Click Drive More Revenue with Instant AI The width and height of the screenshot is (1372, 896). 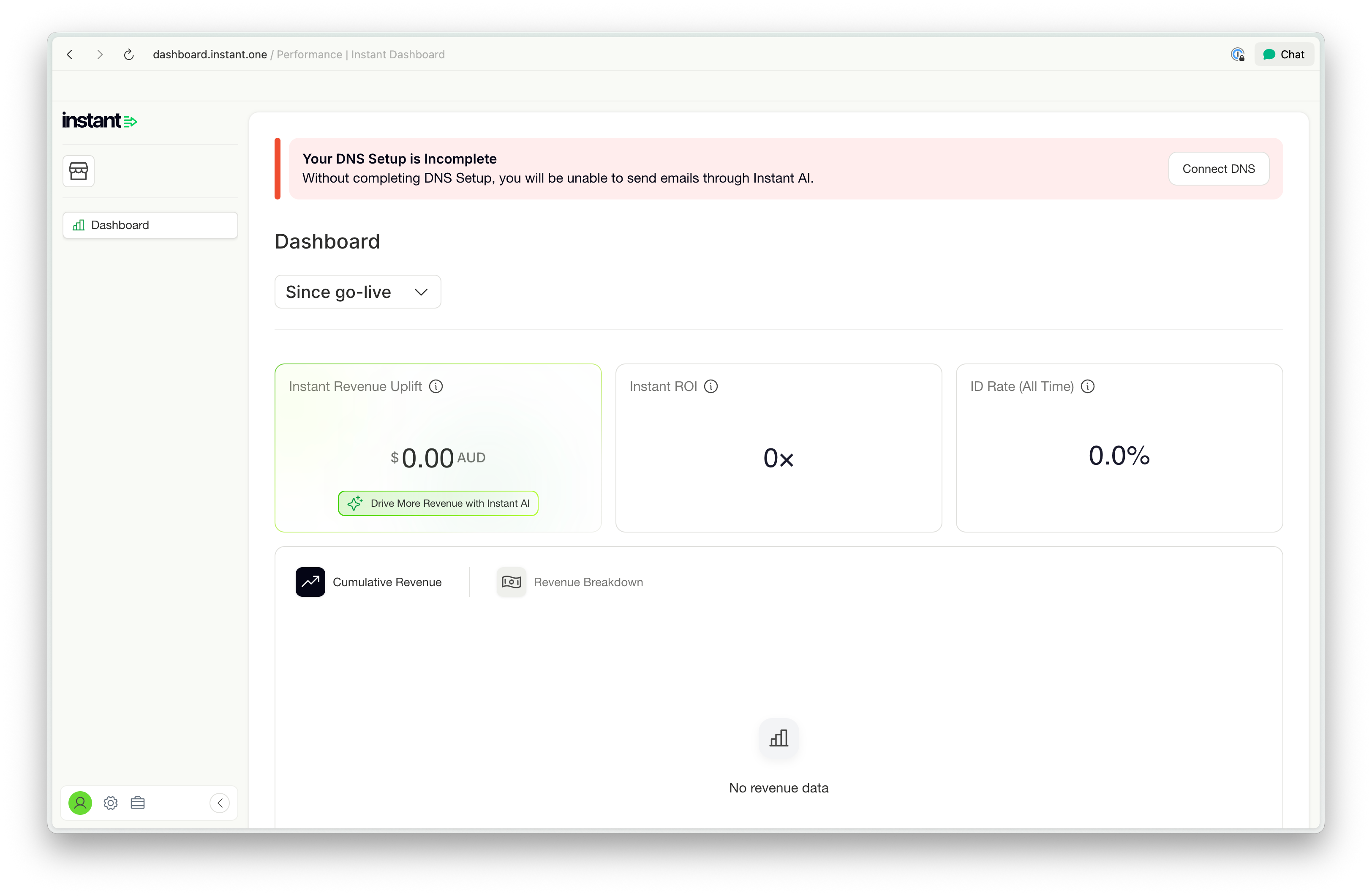click(x=438, y=503)
